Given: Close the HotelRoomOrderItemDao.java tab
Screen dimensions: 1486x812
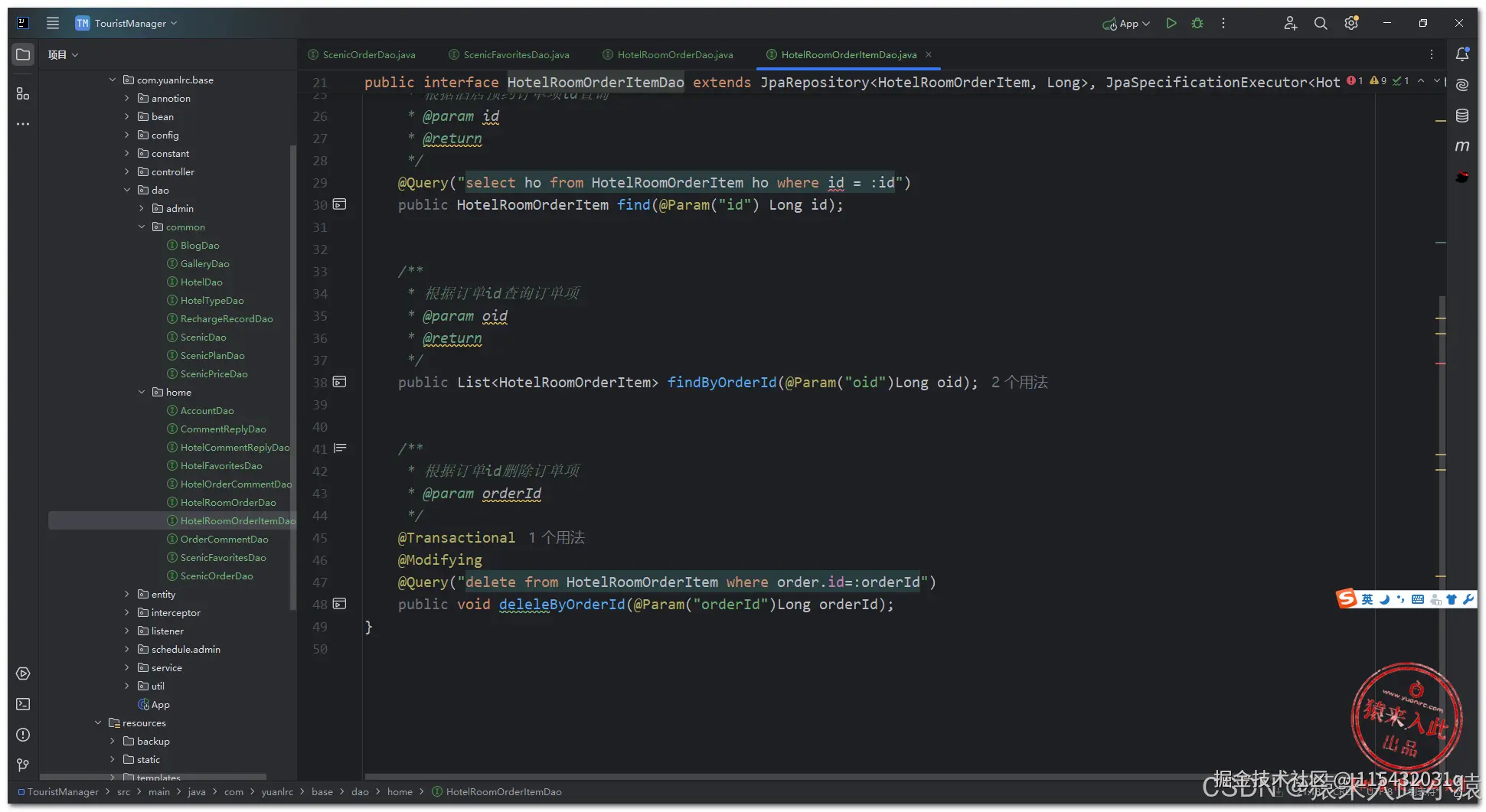Looking at the screenshot, I should 929,54.
